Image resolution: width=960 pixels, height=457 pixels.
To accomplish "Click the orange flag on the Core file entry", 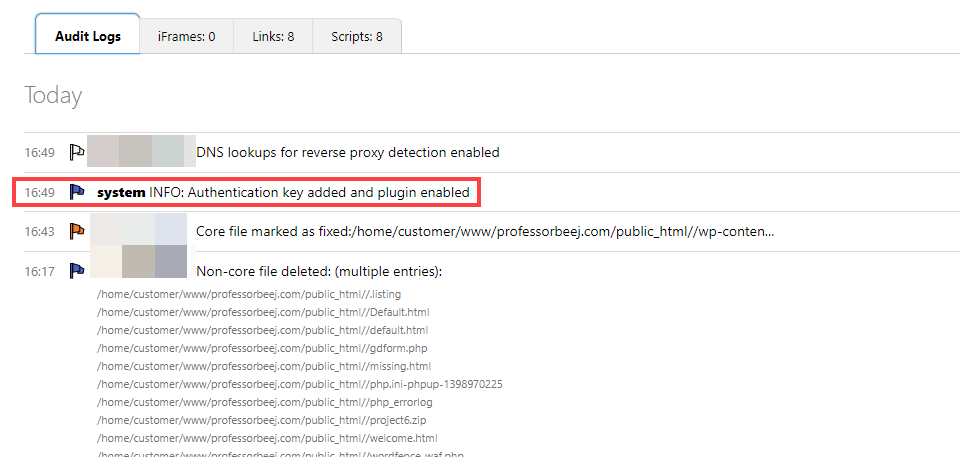I will pos(77,231).
